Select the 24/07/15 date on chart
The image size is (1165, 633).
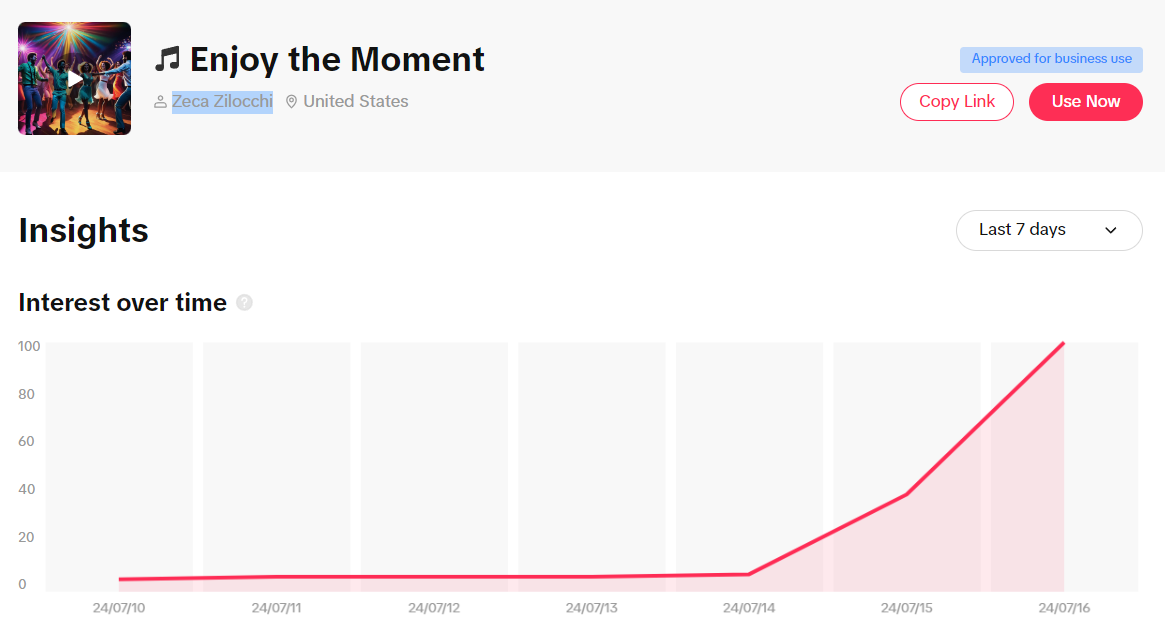907,607
